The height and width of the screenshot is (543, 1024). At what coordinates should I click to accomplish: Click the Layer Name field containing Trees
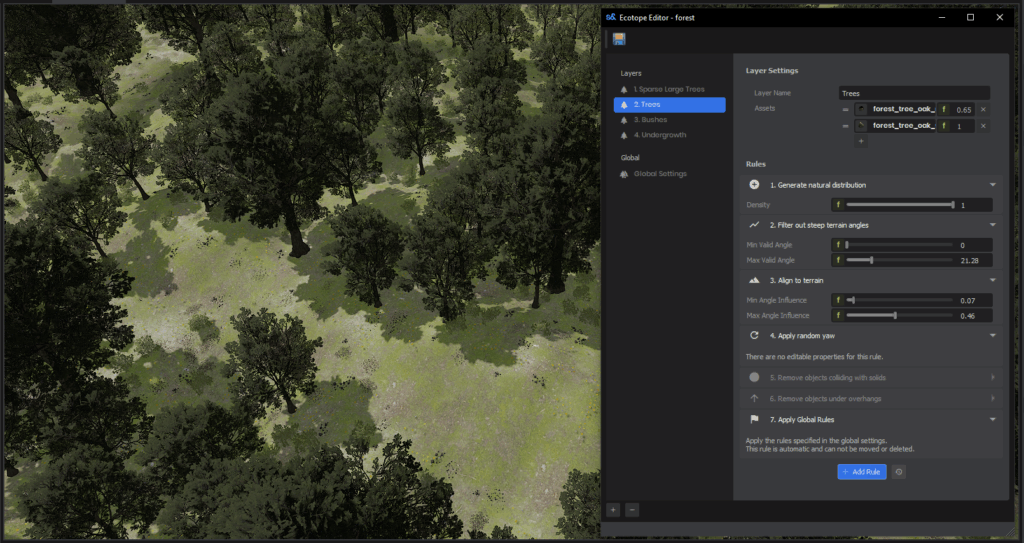[914, 93]
